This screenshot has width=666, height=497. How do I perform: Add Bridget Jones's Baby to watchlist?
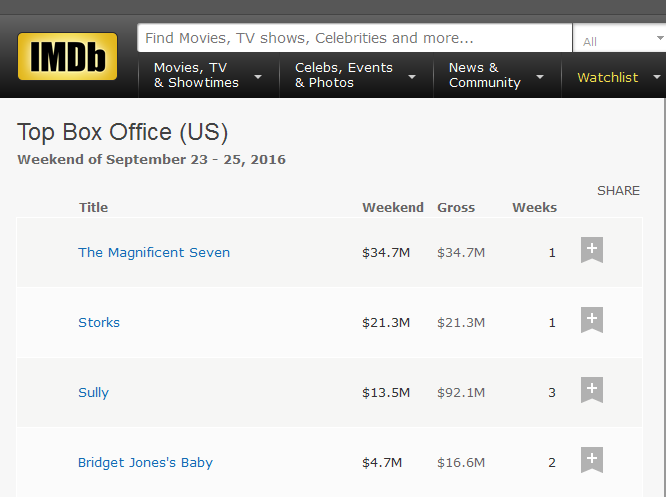(x=592, y=460)
